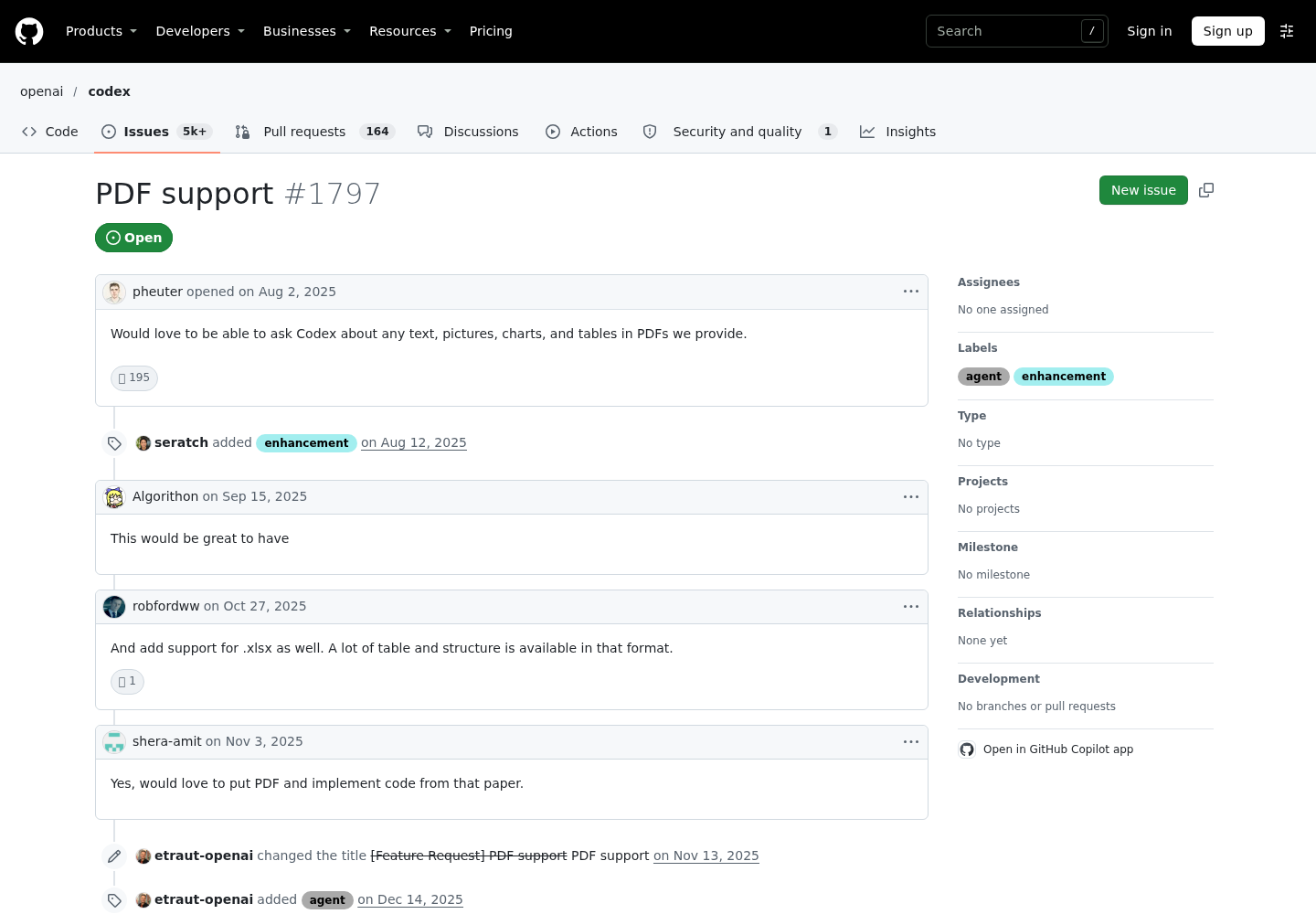The image size is (1316, 914).
Task: Open robfordww's comment options menu
Action: 911,606
